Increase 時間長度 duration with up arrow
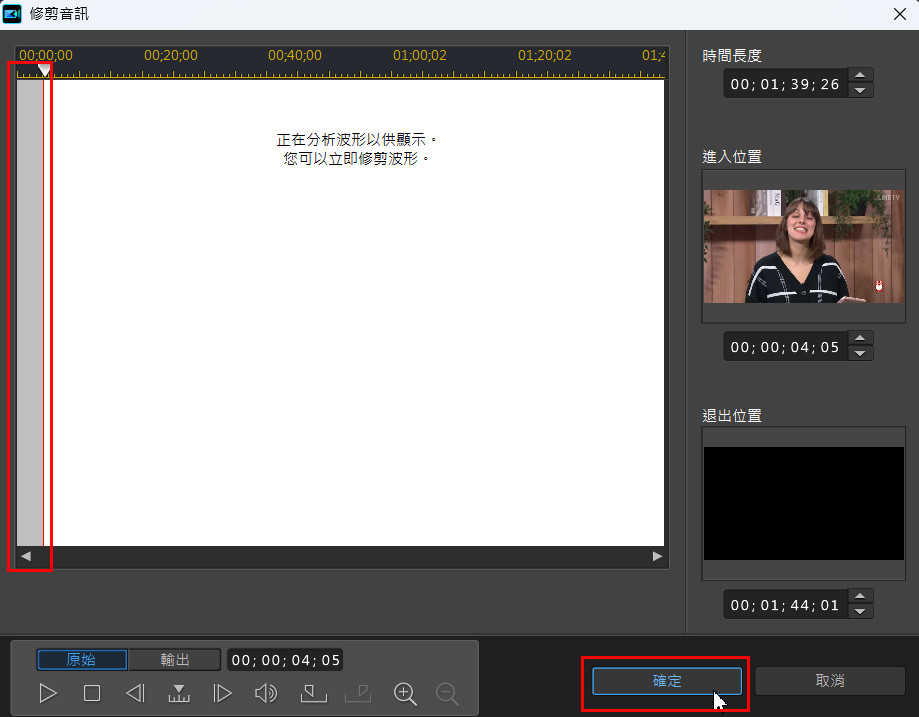The width and height of the screenshot is (919, 717). click(860, 75)
